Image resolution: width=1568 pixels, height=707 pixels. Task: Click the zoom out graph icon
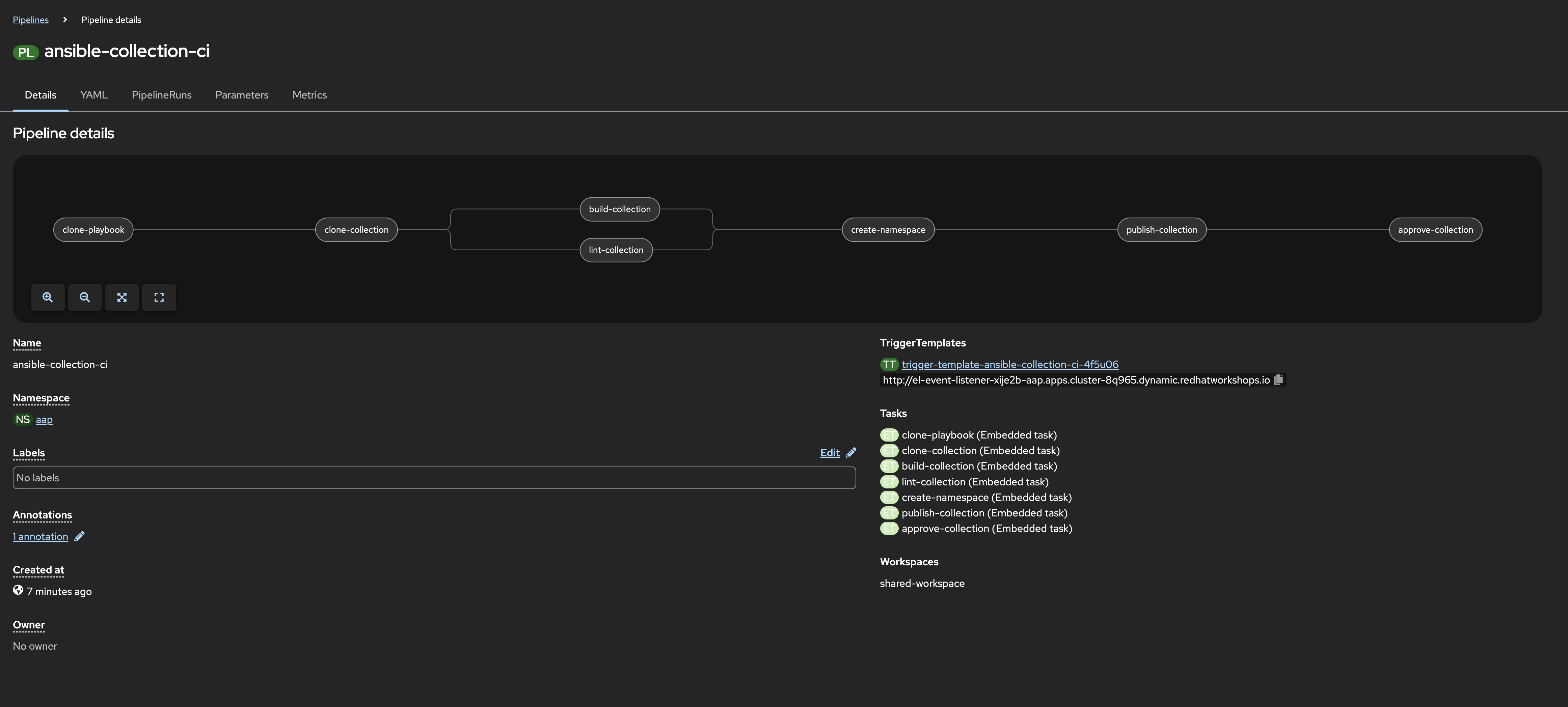tap(85, 298)
